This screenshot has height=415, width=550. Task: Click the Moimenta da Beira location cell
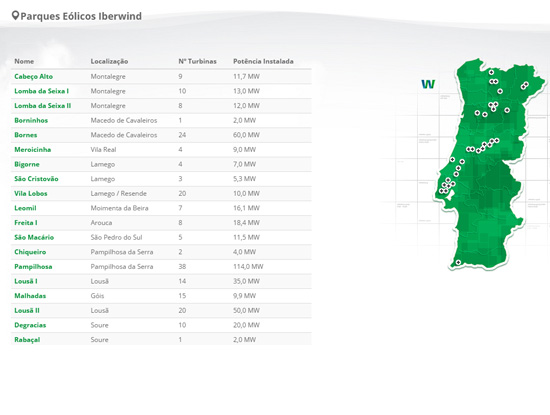pos(119,208)
